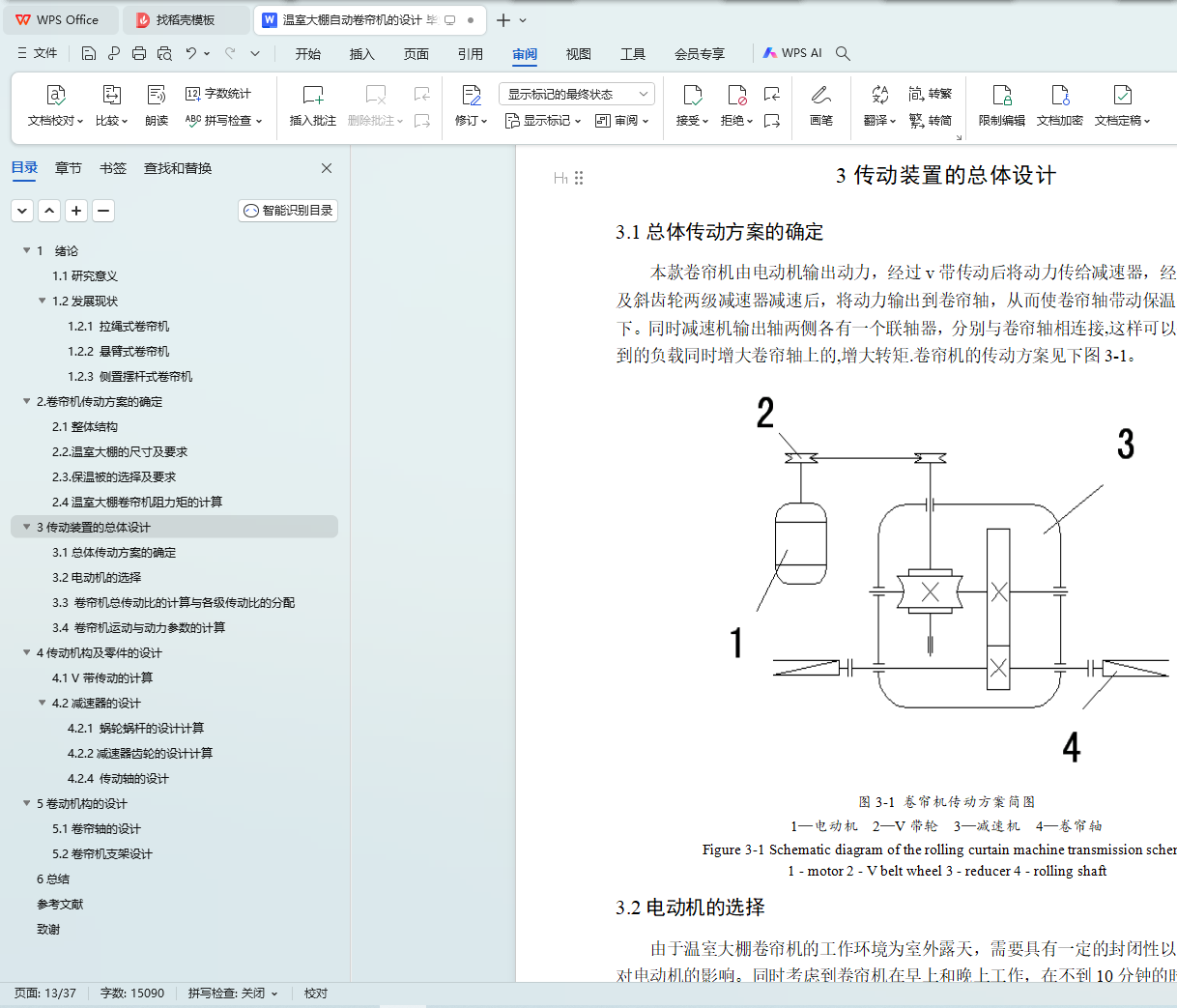Click the Save icon in quick access toolbar

point(89,54)
